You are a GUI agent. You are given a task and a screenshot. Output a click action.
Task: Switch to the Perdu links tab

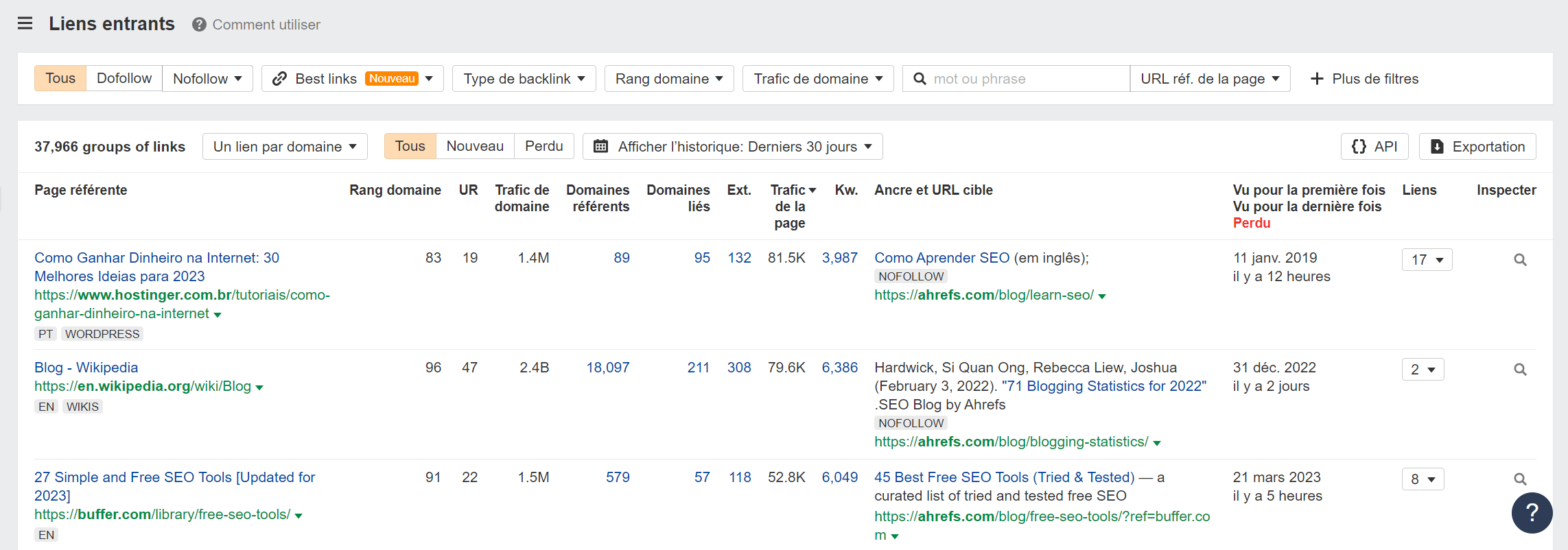point(544,146)
